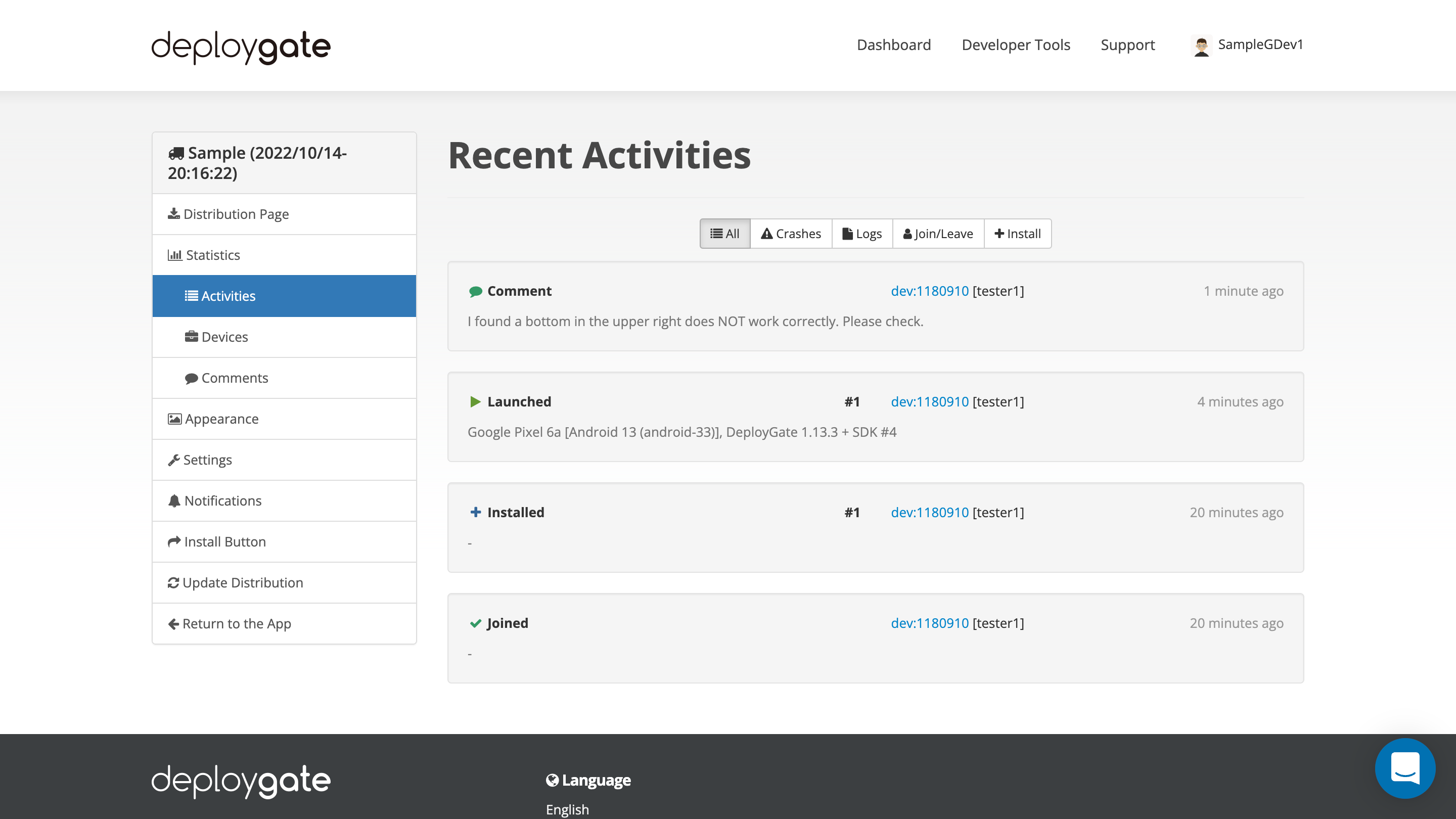Image resolution: width=1456 pixels, height=819 pixels.
Task: Open the SampleGDev1 account menu
Action: 1260,44
